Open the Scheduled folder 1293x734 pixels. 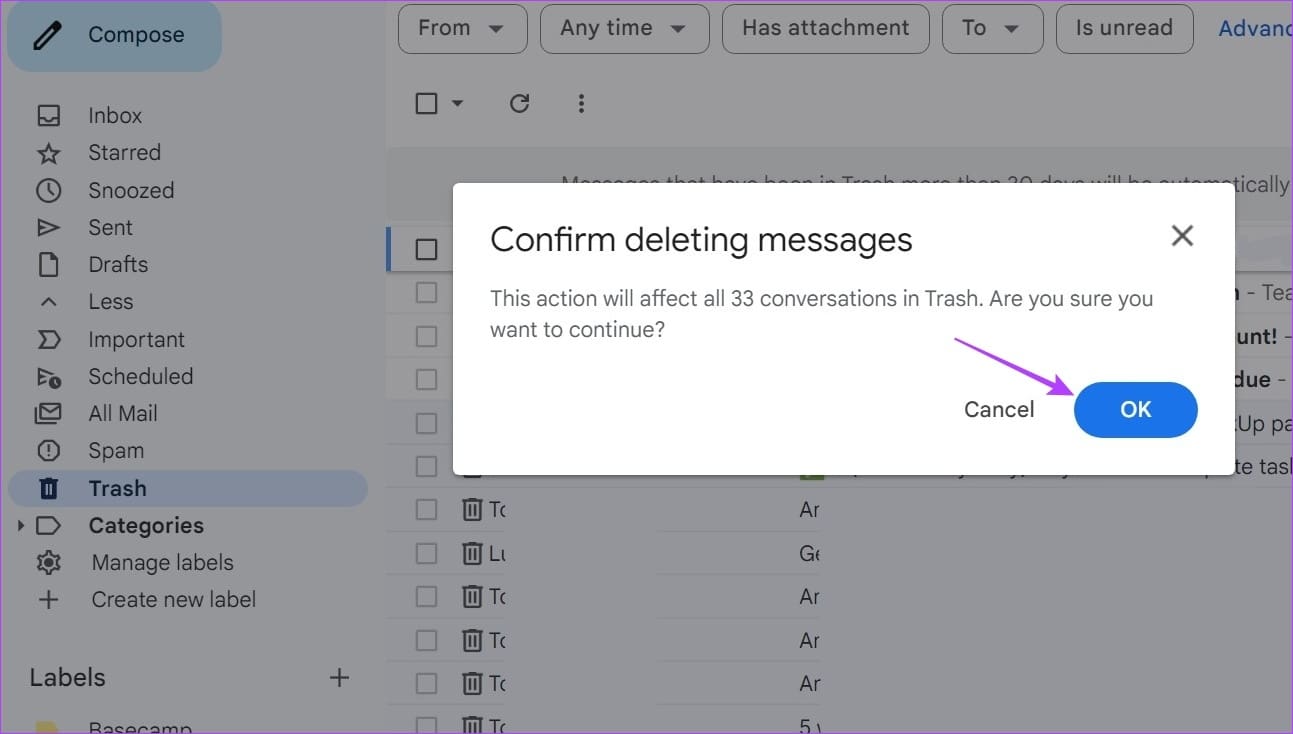tap(141, 376)
